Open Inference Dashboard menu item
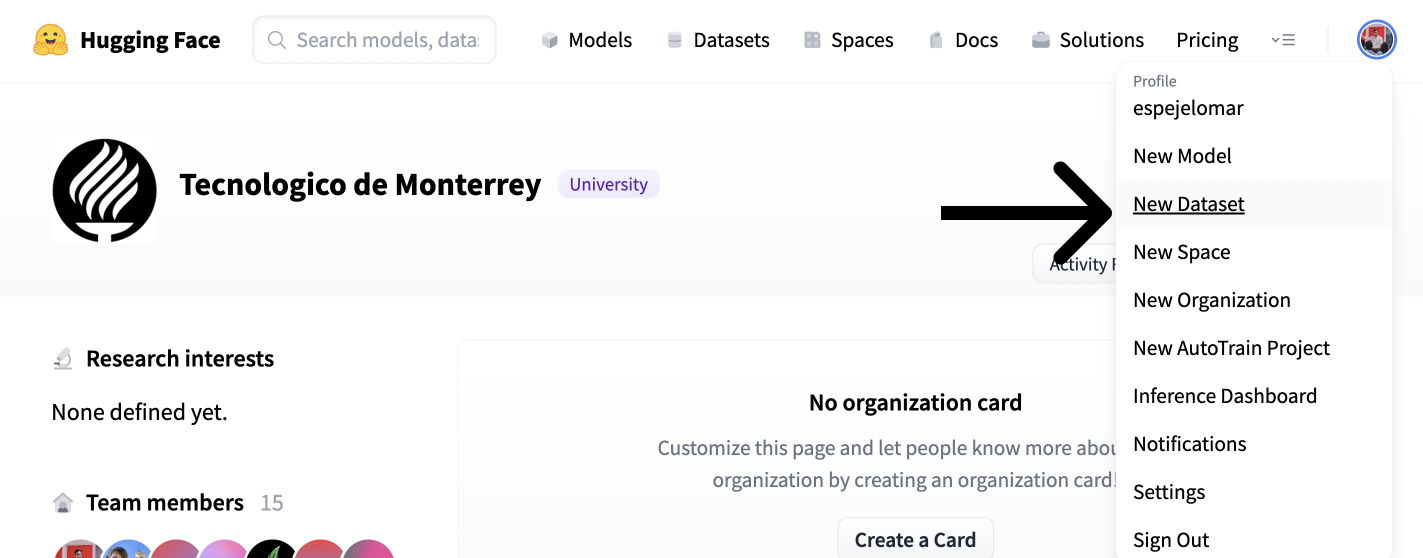The width and height of the screenshot is (1423, 558). (x=1224, y=396)
